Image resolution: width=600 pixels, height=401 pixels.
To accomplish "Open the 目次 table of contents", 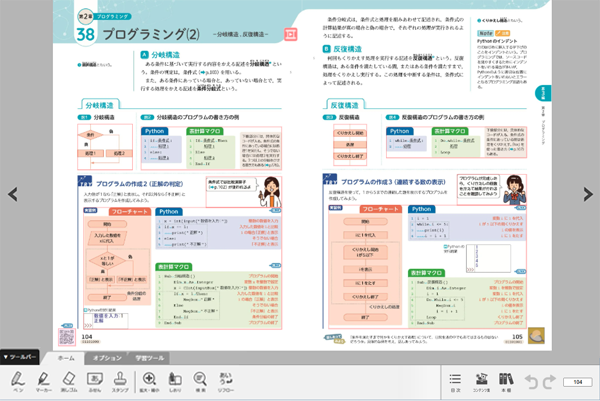I will click(x=455, y=381).
